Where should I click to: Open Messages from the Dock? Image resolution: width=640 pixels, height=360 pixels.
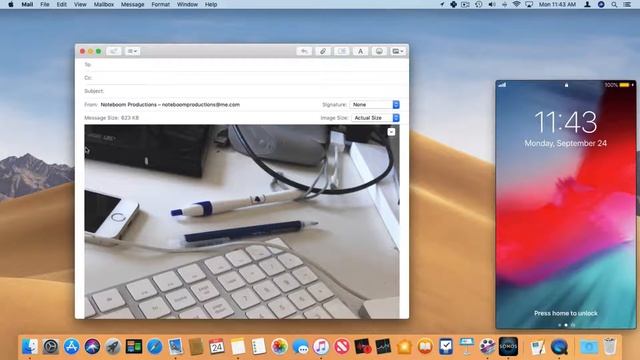[300, 347]
